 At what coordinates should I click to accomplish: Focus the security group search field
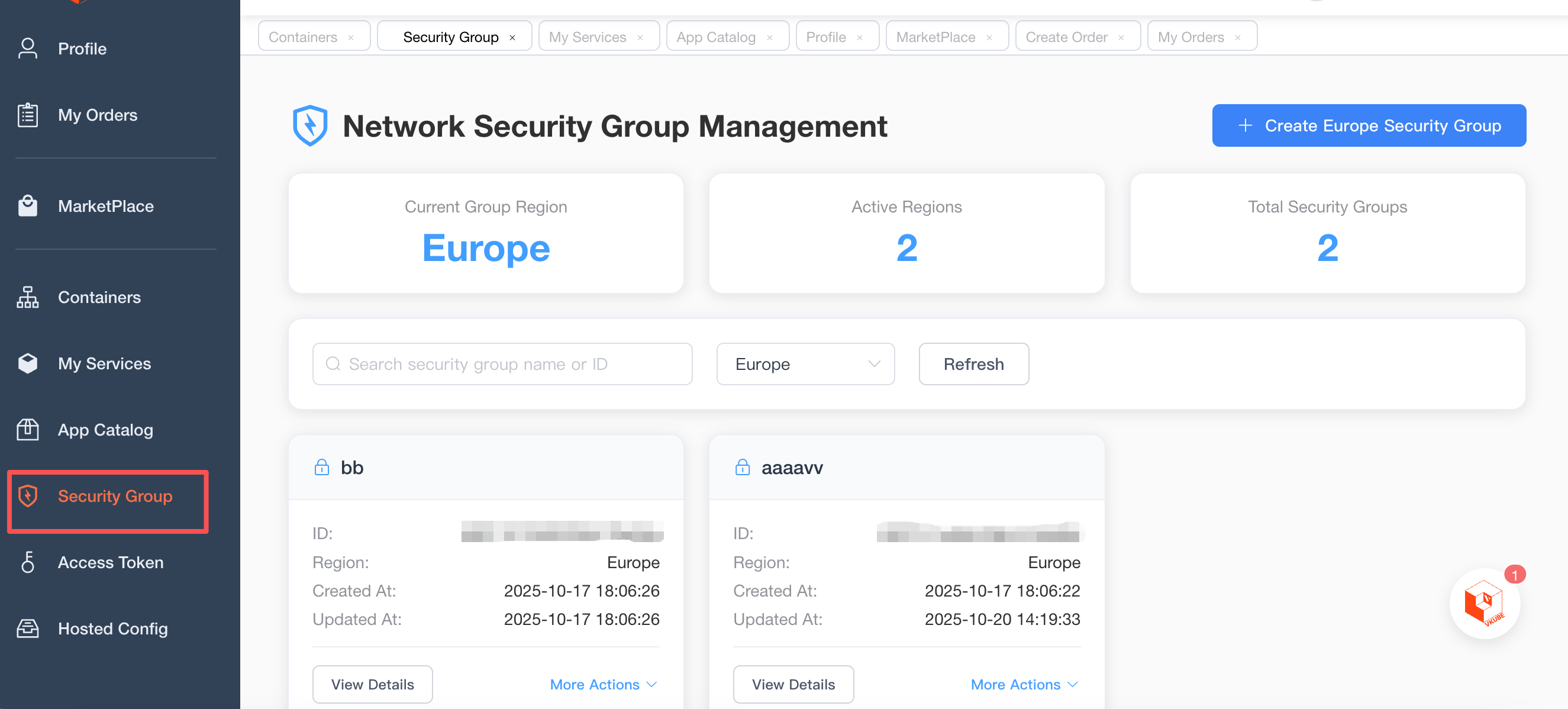pos(502,364)
